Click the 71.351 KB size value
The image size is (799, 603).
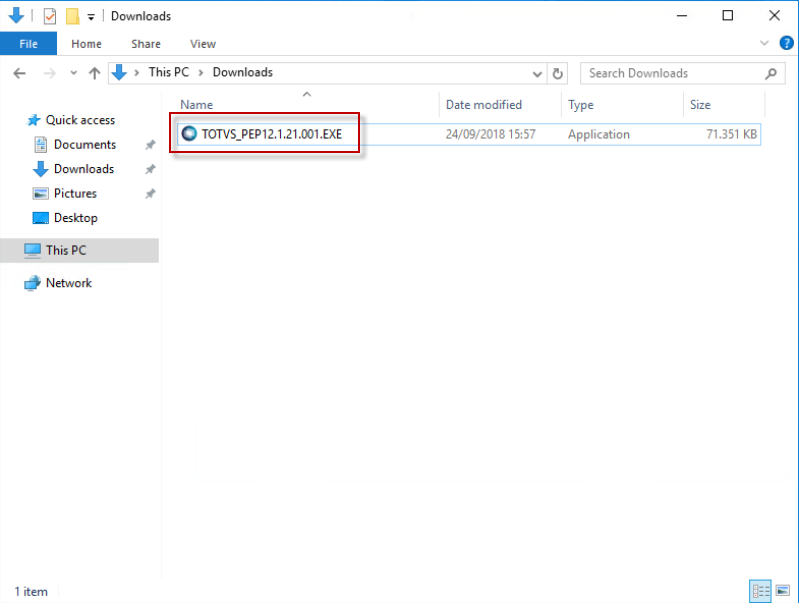tap(731, 135)
